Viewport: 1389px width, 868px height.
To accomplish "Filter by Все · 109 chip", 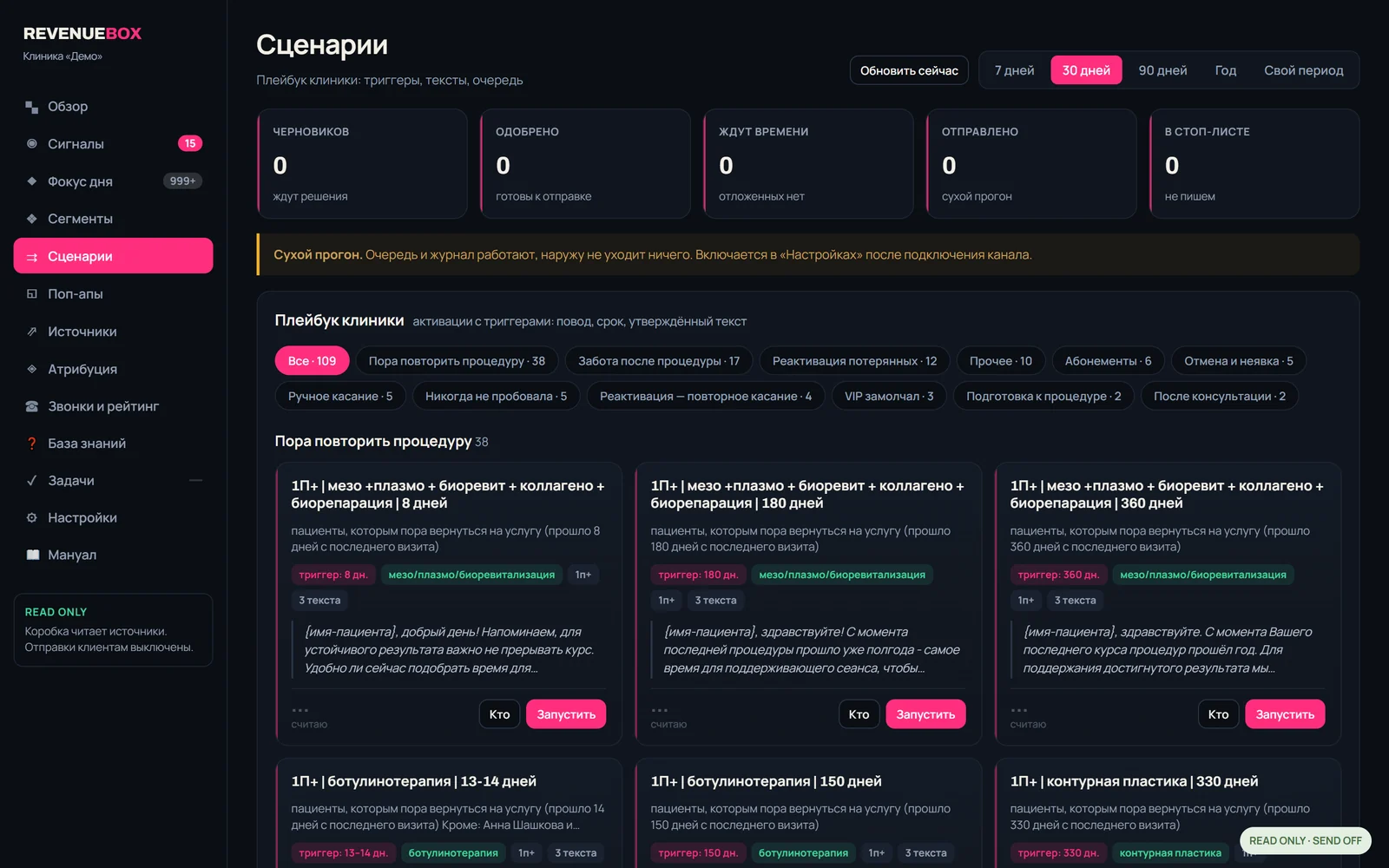I will click(312, 361).
